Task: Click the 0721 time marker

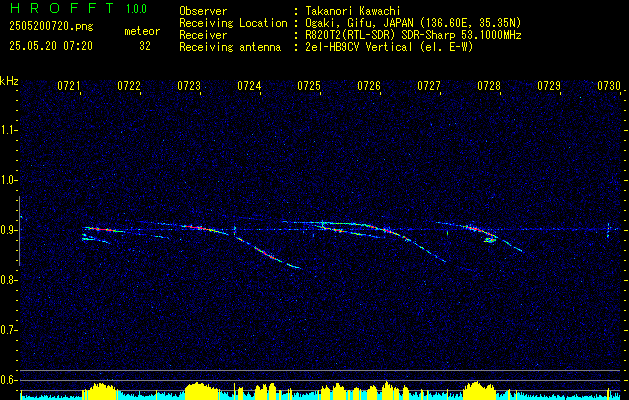Action: click(x=69, y=85)
